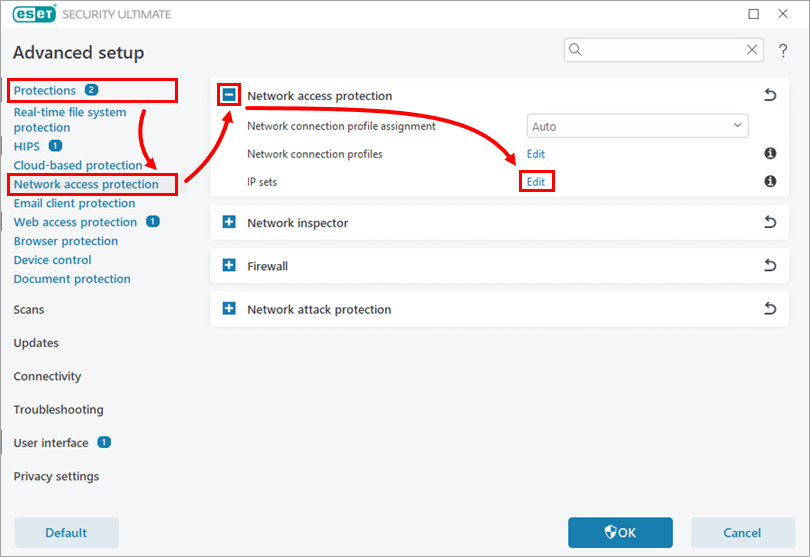Click the revert arrow for Network attack protection

[769, 309]
